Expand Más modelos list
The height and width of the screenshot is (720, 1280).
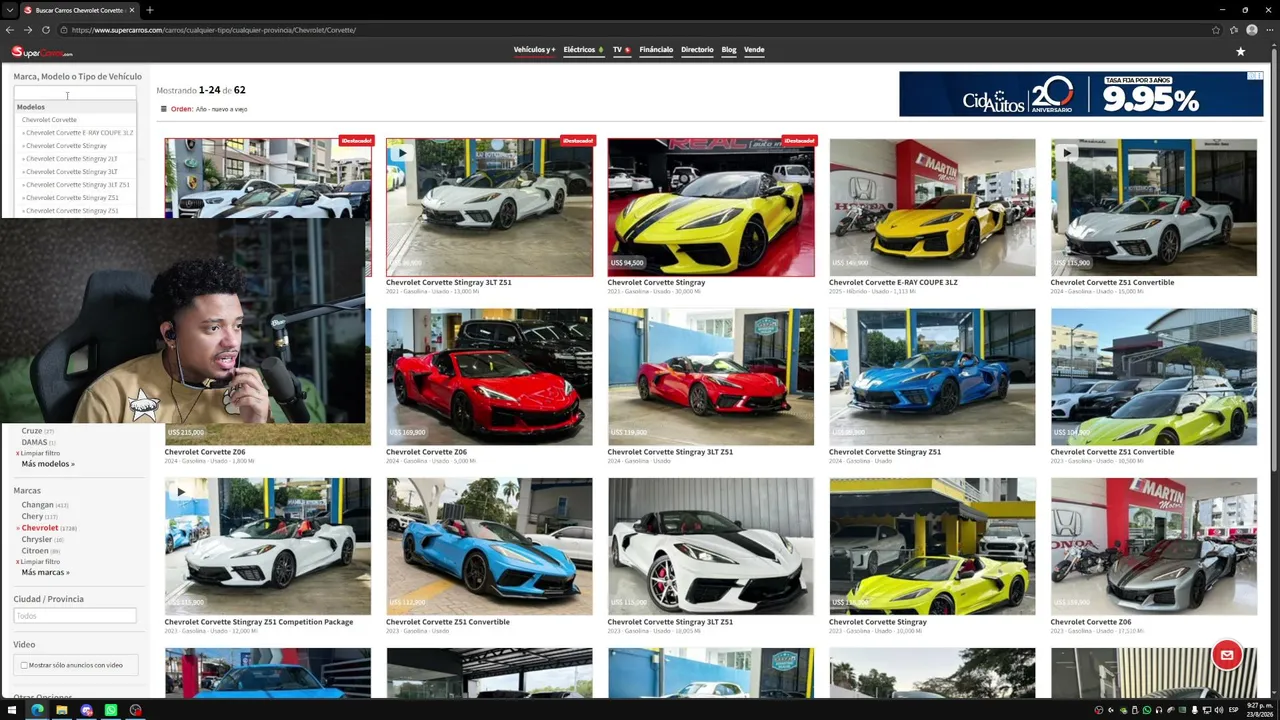48,464
